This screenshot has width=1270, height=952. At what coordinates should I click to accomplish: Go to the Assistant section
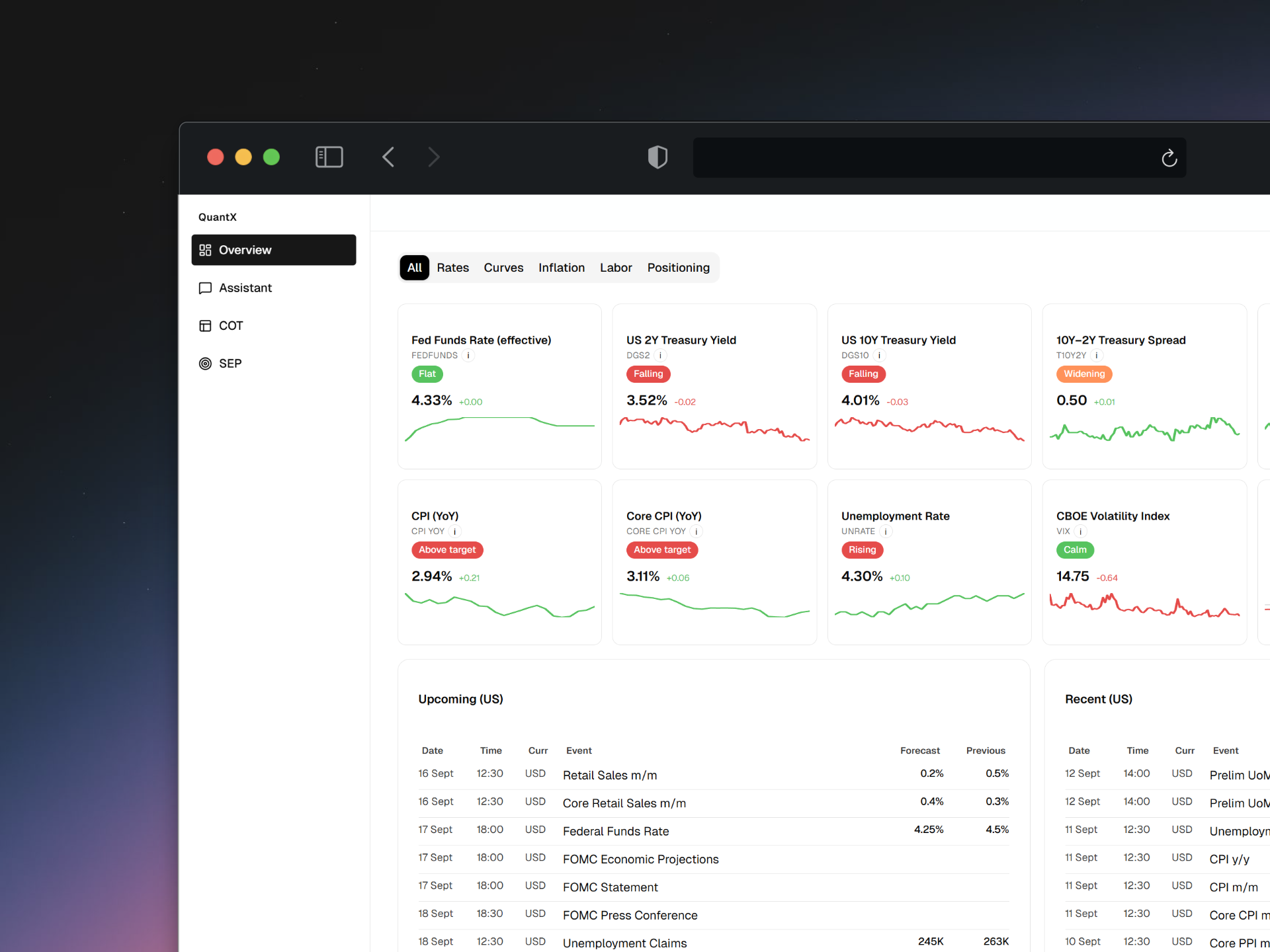coord(245,288)
